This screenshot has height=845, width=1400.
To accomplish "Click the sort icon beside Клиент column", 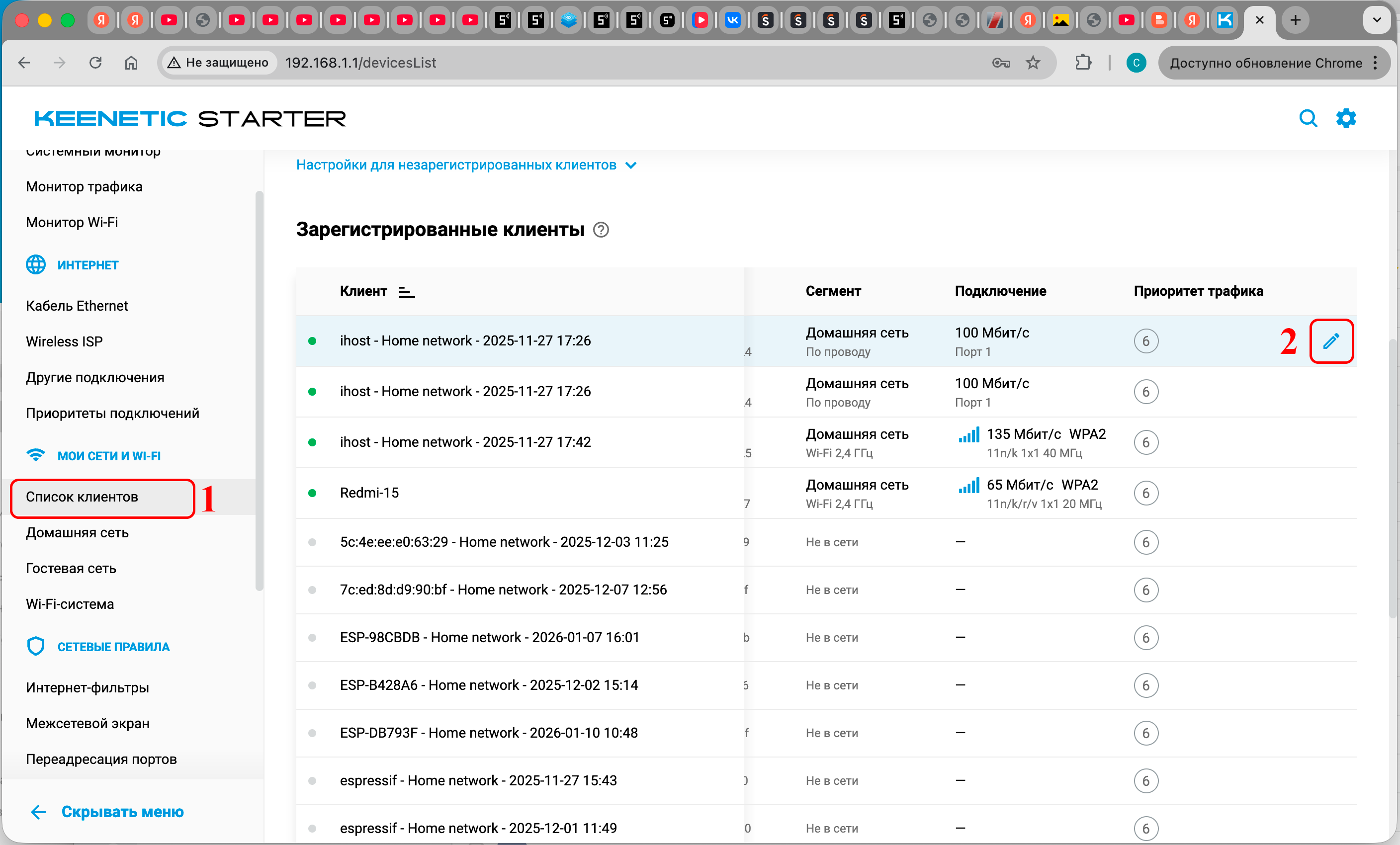I will coord(407,292).
